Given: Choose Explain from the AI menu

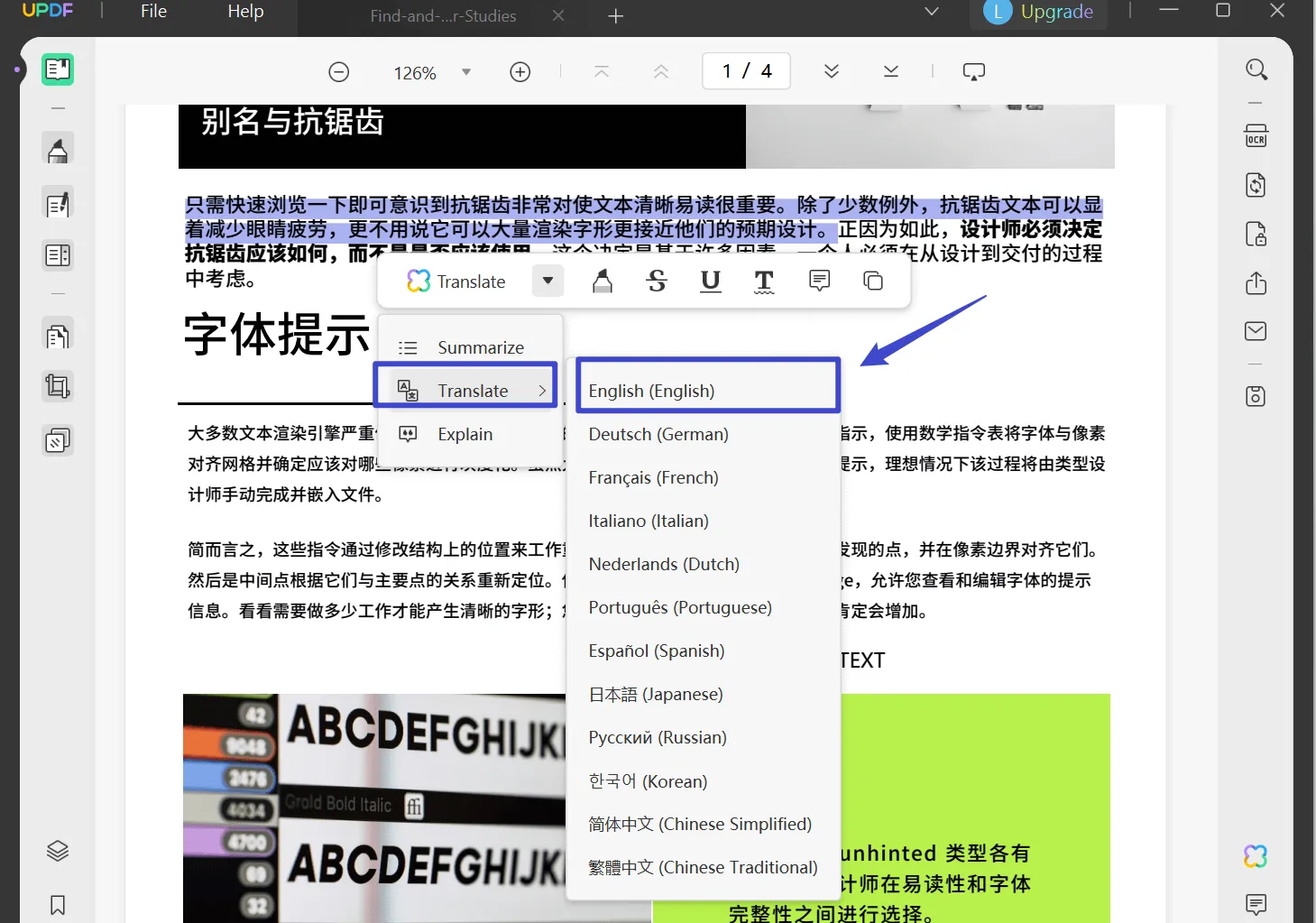Looking at the screenshot, I should point(471,434).
